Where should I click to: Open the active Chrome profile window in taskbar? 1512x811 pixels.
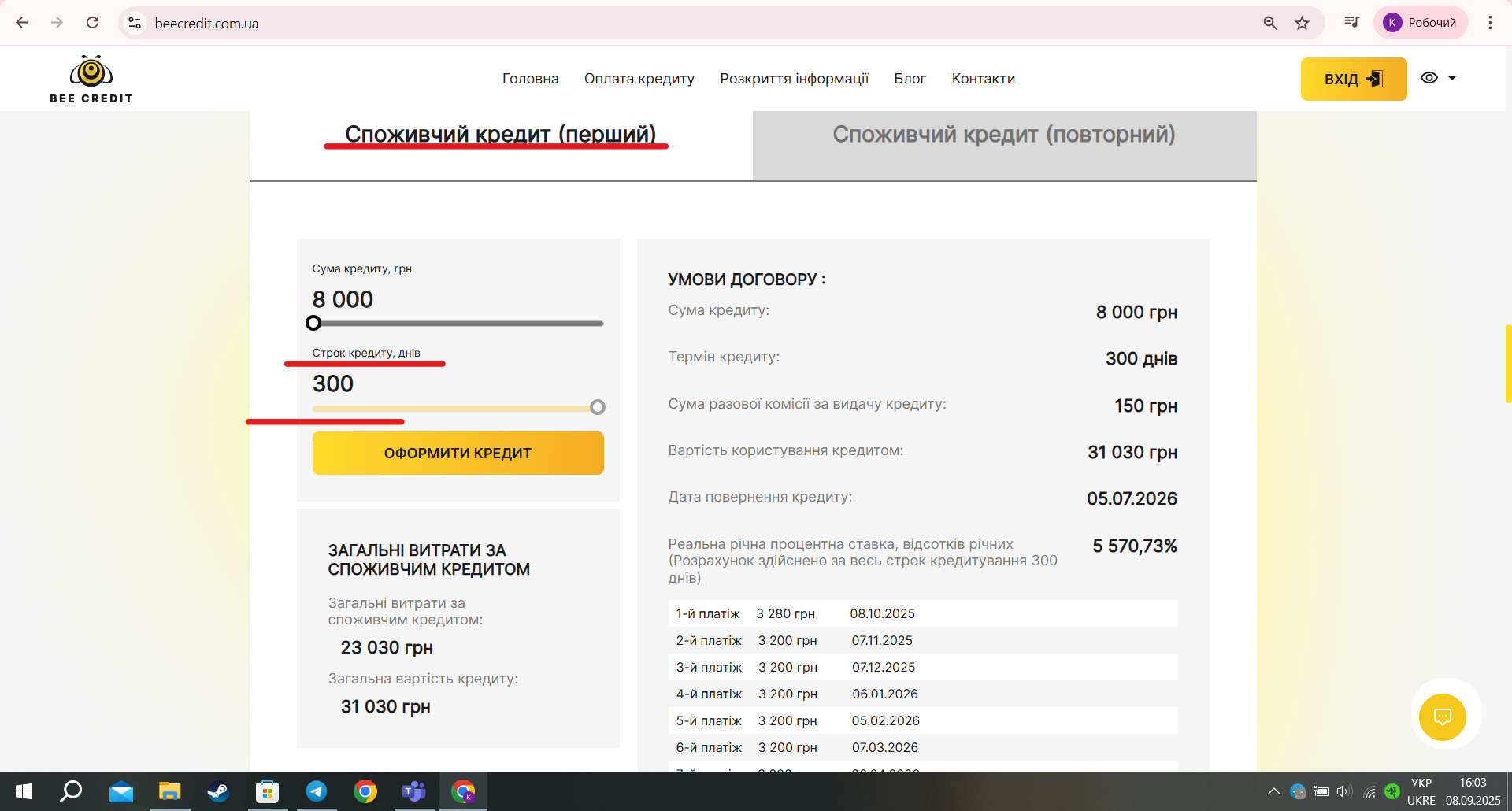coord(463,791)
